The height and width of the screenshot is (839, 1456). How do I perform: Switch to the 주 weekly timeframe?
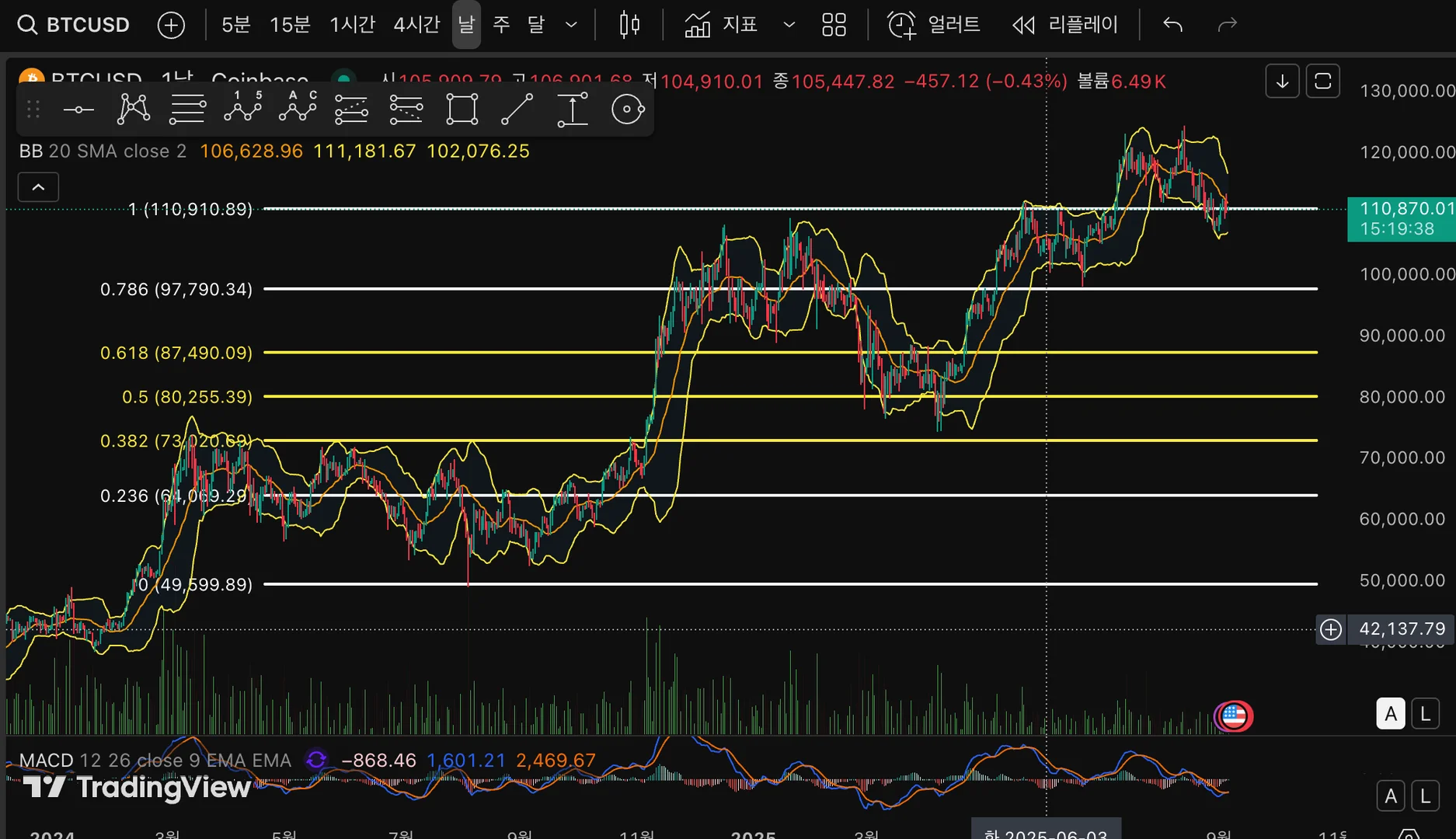tap(501, 25)
